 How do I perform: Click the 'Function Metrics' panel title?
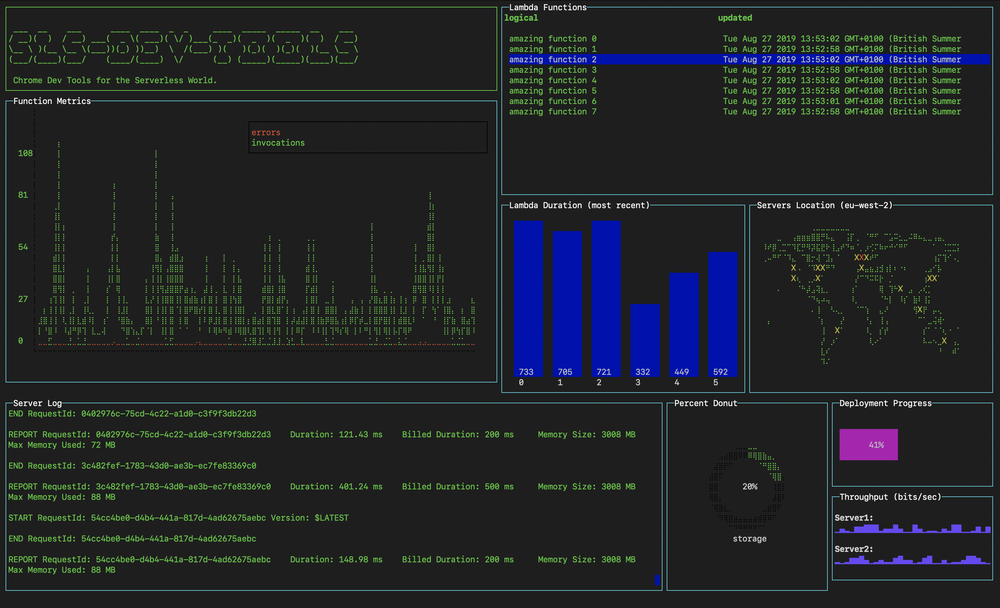click(x=52, y=101)
